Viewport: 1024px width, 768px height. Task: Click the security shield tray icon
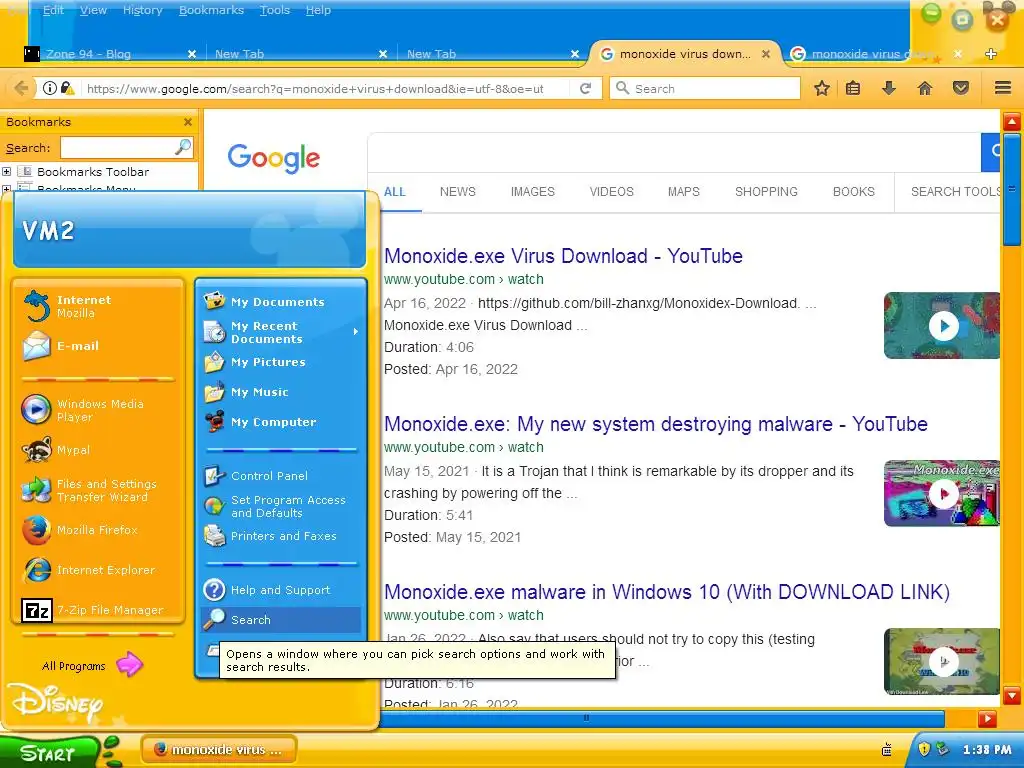pos(924,749)
